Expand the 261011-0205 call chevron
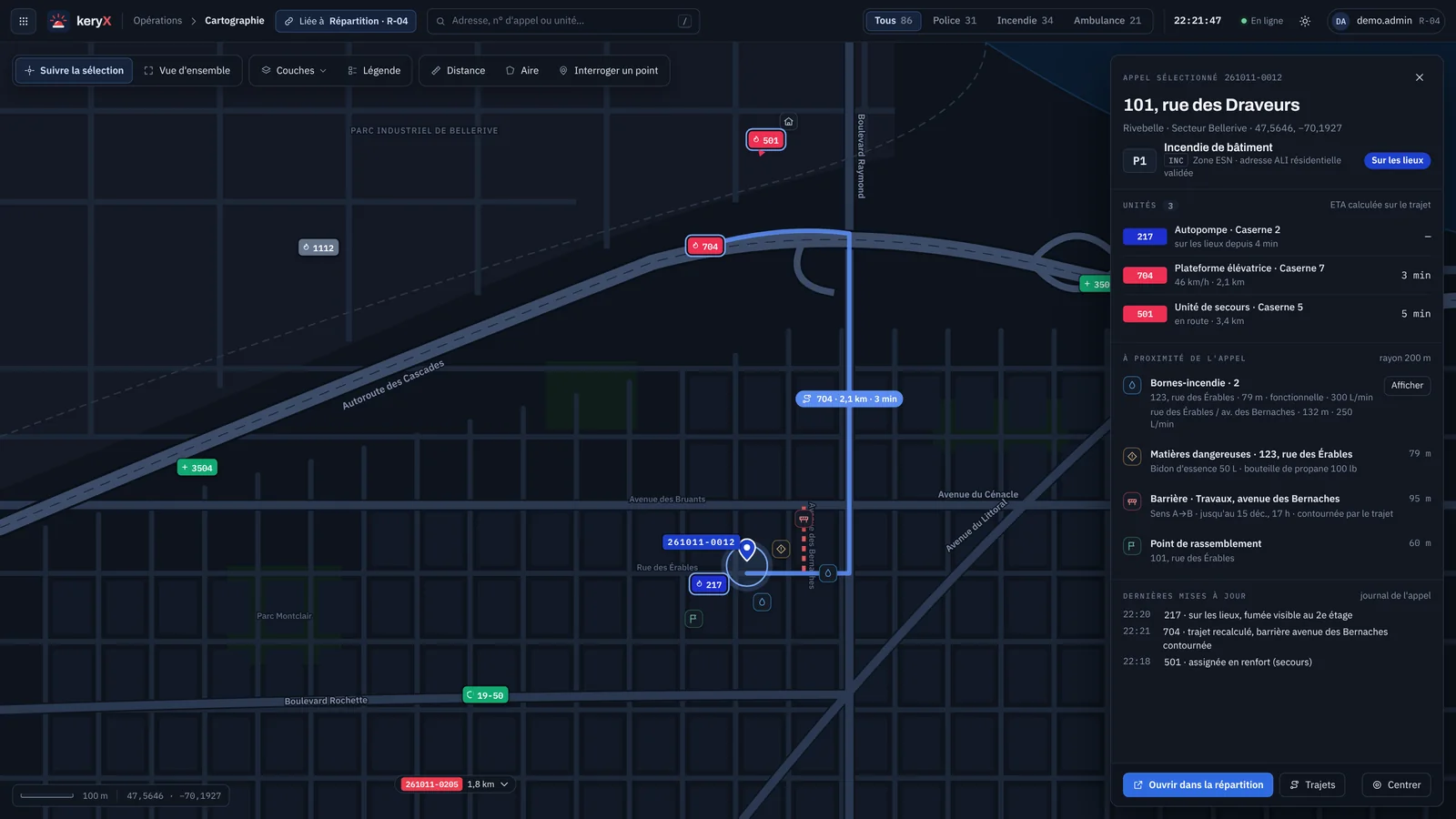 click(505, 784)
